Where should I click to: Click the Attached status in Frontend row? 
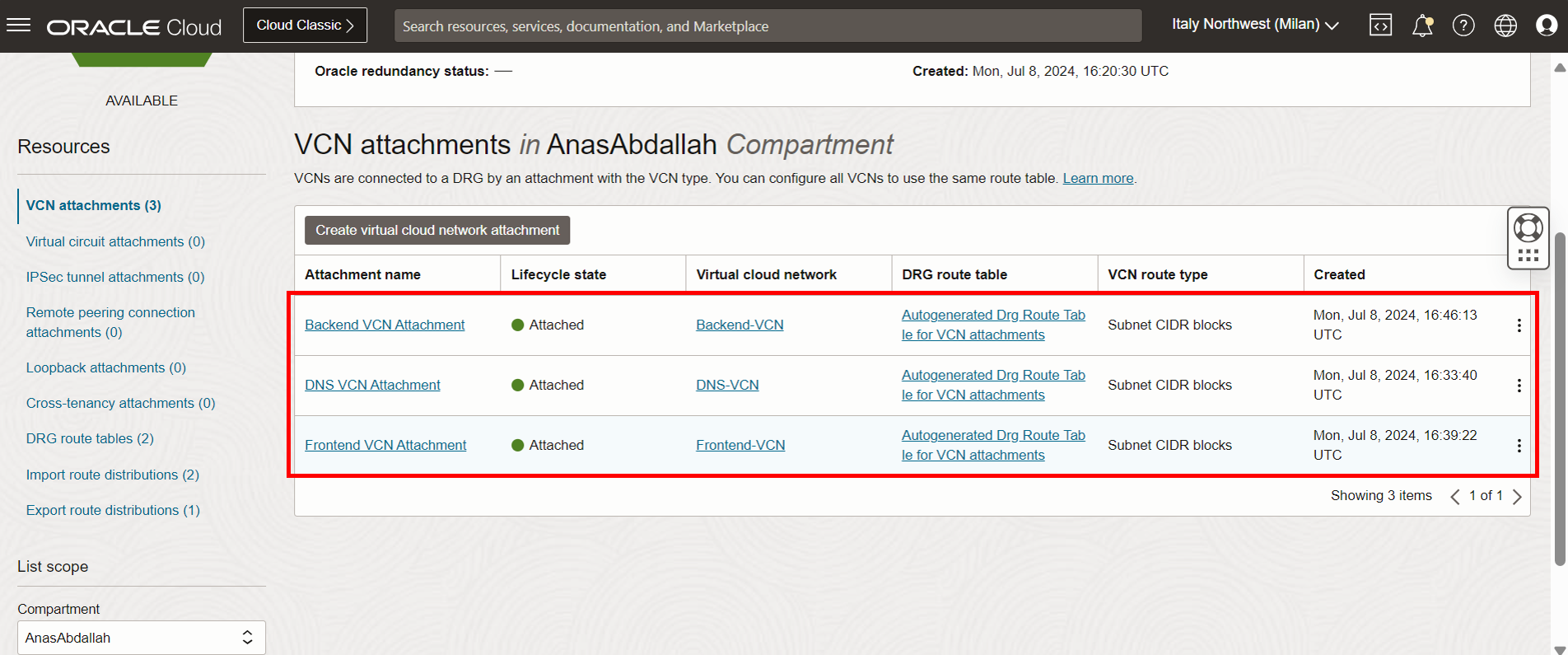(548, 445)
